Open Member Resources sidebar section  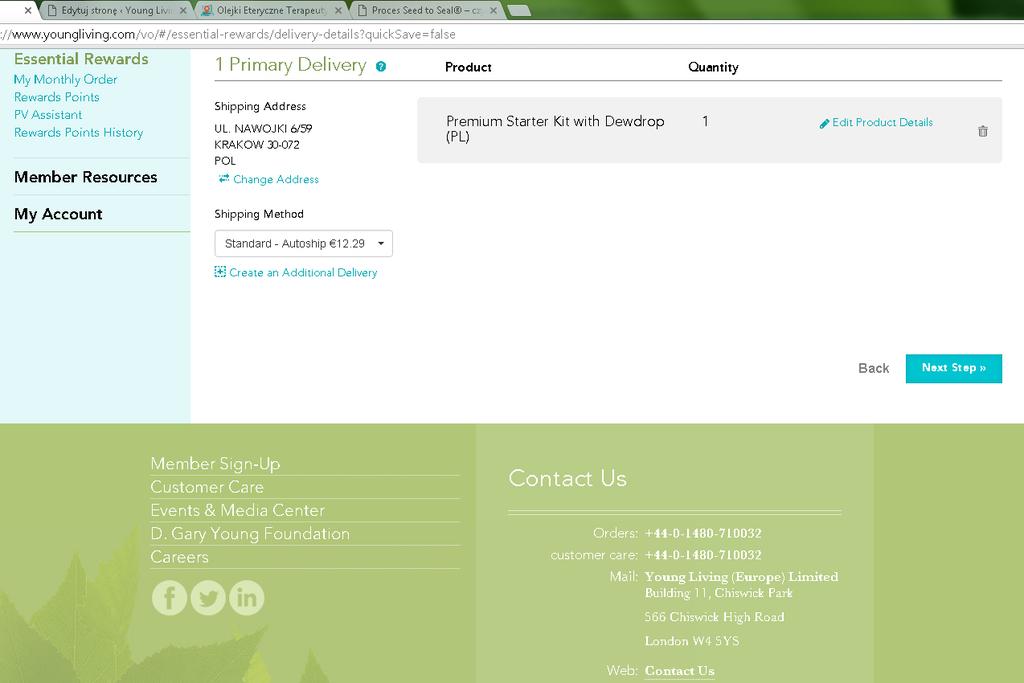86,177
